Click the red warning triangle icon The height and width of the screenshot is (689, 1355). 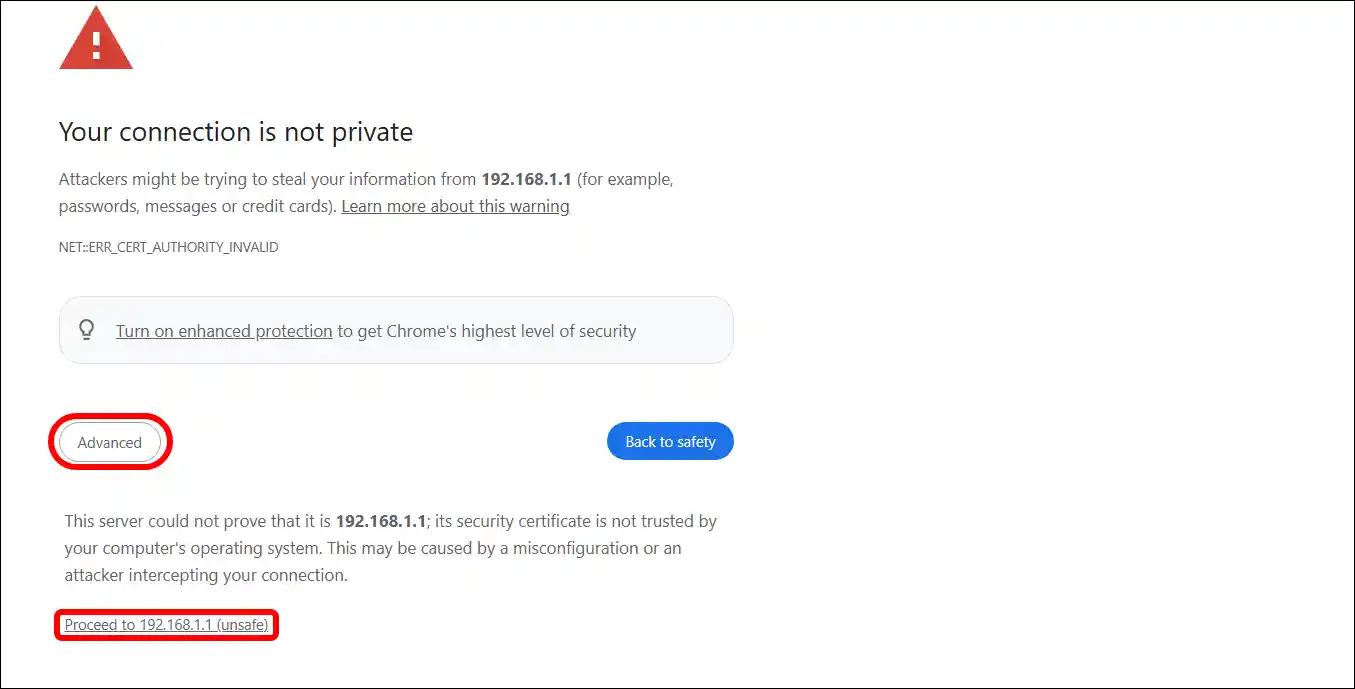coord(95,38)
